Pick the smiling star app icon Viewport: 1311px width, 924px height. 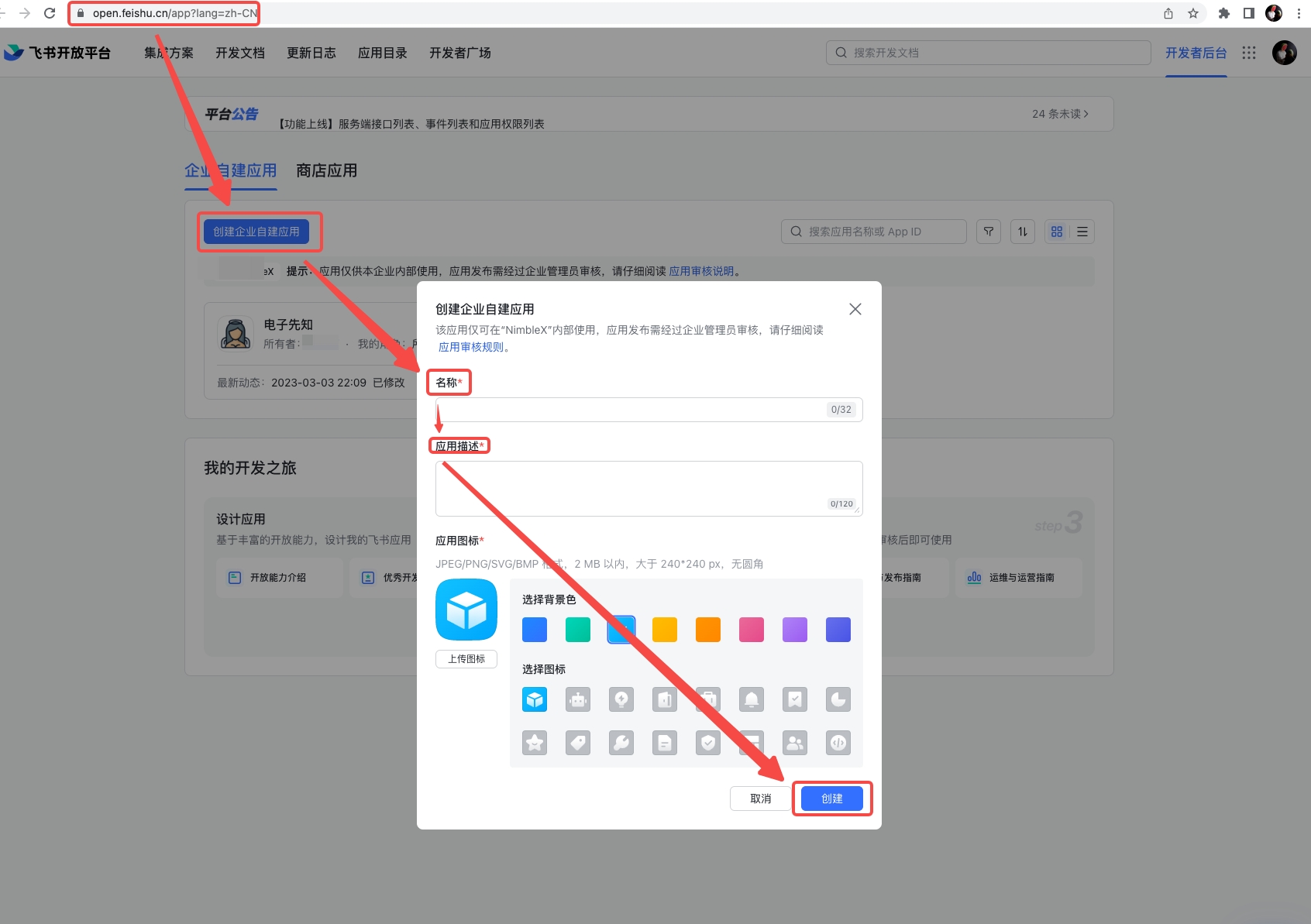pos(535,743)
